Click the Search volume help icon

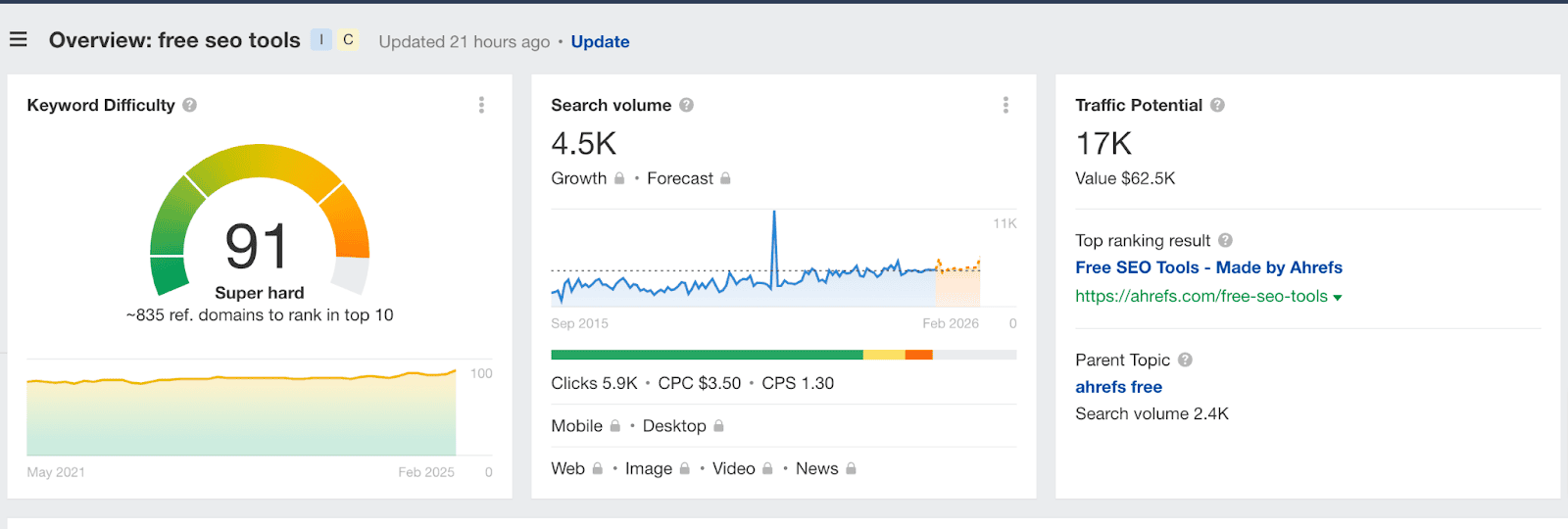pos(687,105)
